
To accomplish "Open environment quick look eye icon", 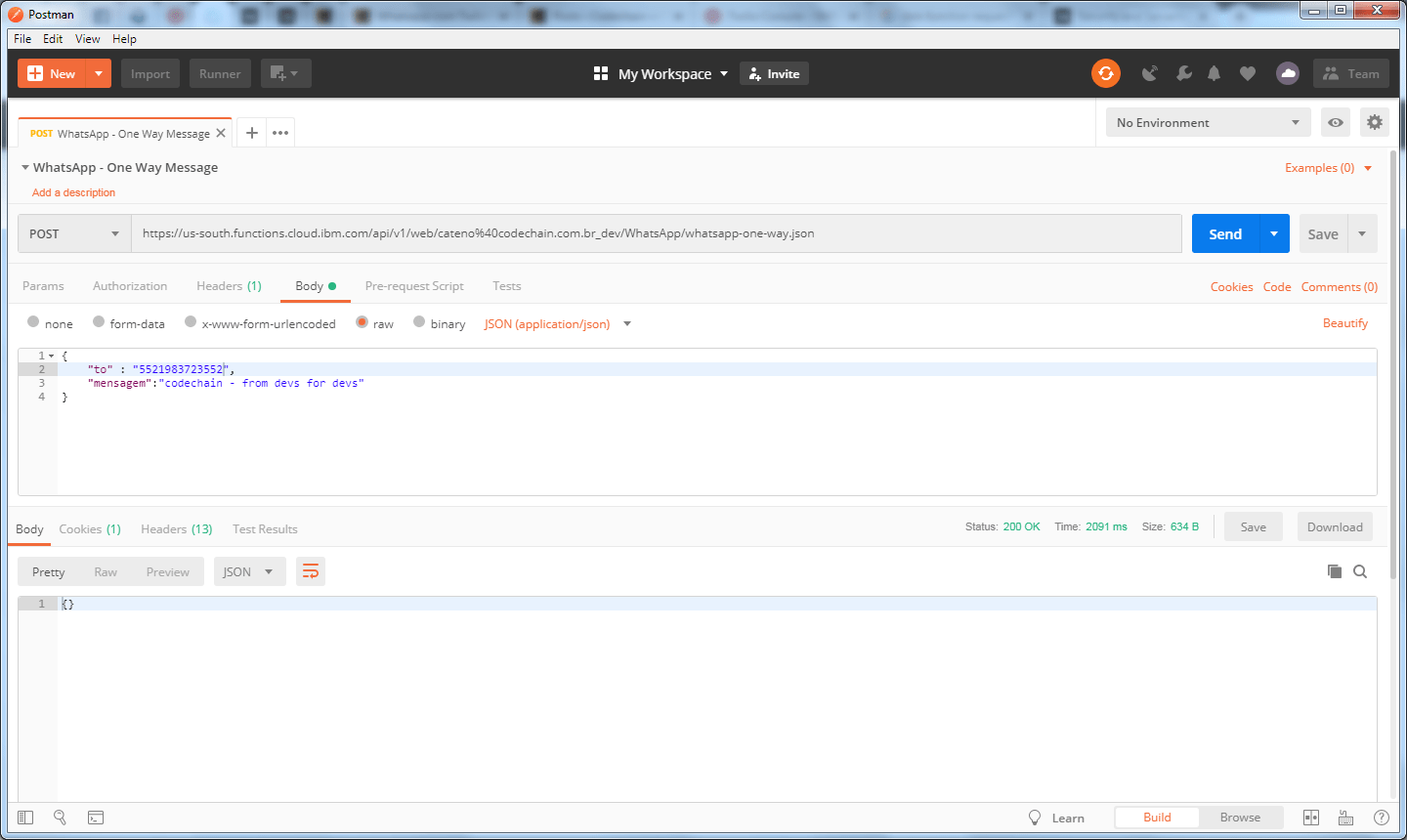I will (x=1336, y=122).
